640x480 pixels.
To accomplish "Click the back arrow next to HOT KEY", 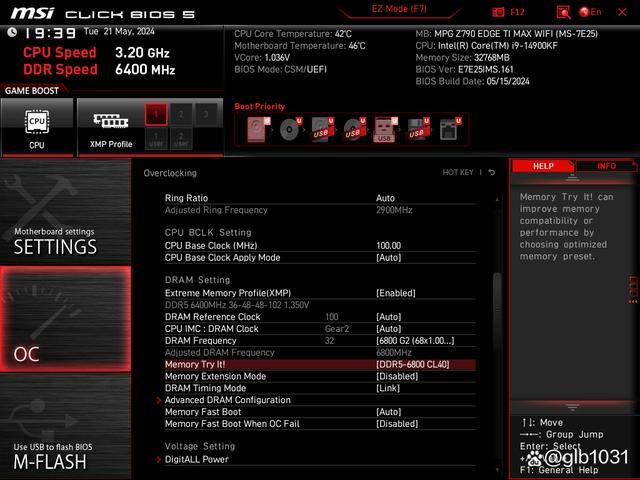I will click(492, 173).
